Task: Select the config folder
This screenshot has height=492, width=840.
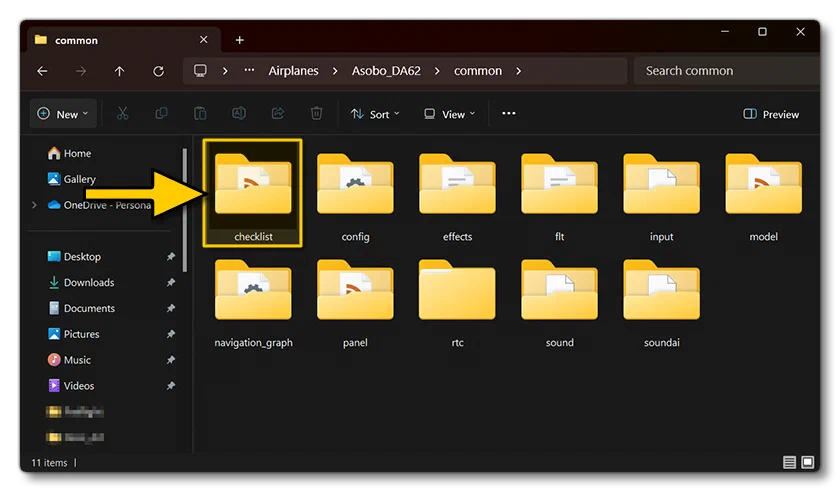Action: (355, 197)
